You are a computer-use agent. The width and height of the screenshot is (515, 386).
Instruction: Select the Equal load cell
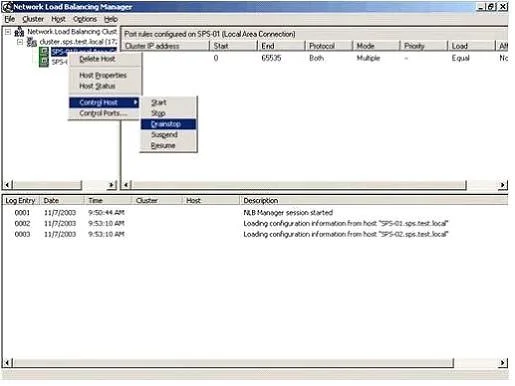pos(460,58)
